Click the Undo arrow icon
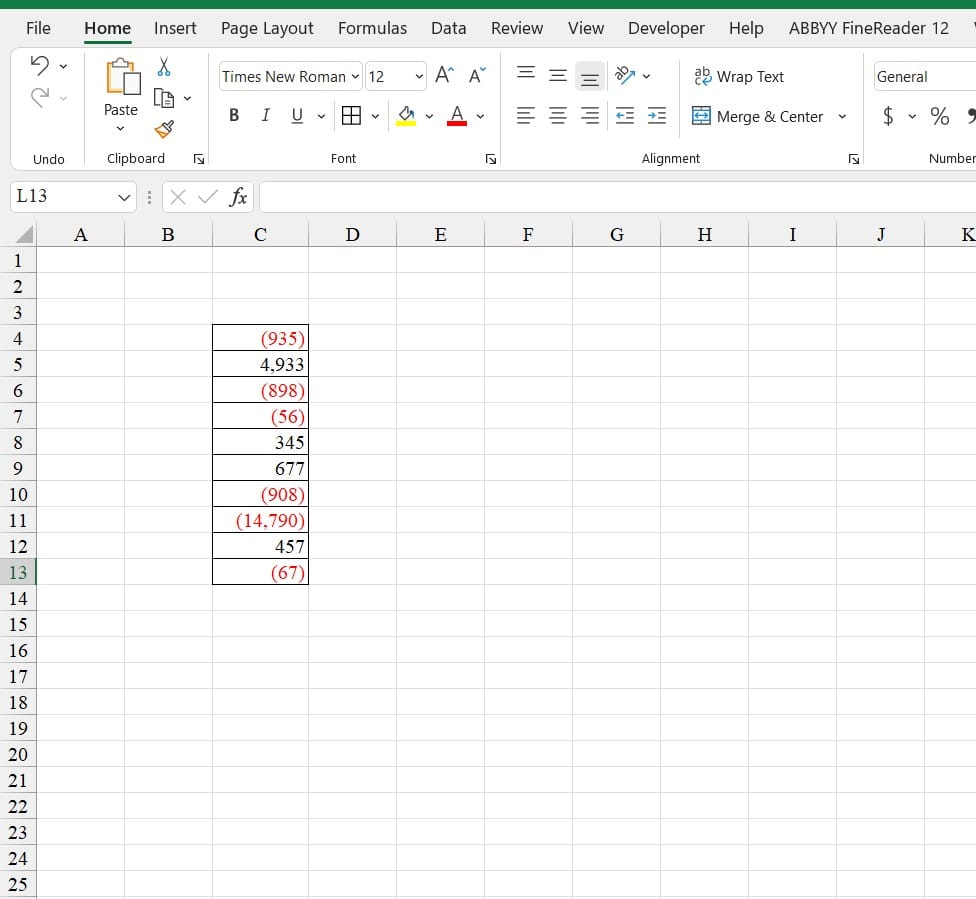 [40, 66]
